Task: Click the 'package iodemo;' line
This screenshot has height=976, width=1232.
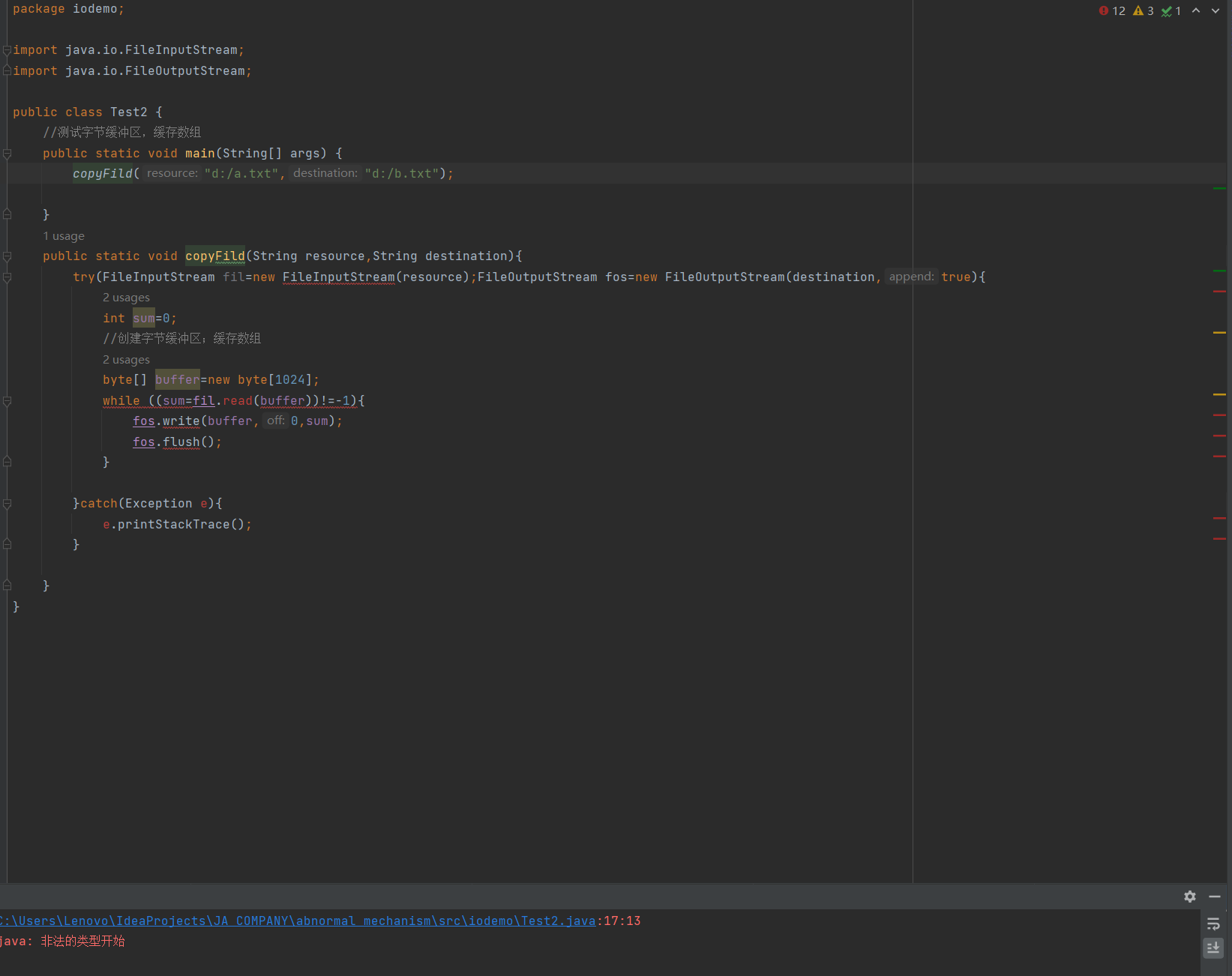Action: 68,9
